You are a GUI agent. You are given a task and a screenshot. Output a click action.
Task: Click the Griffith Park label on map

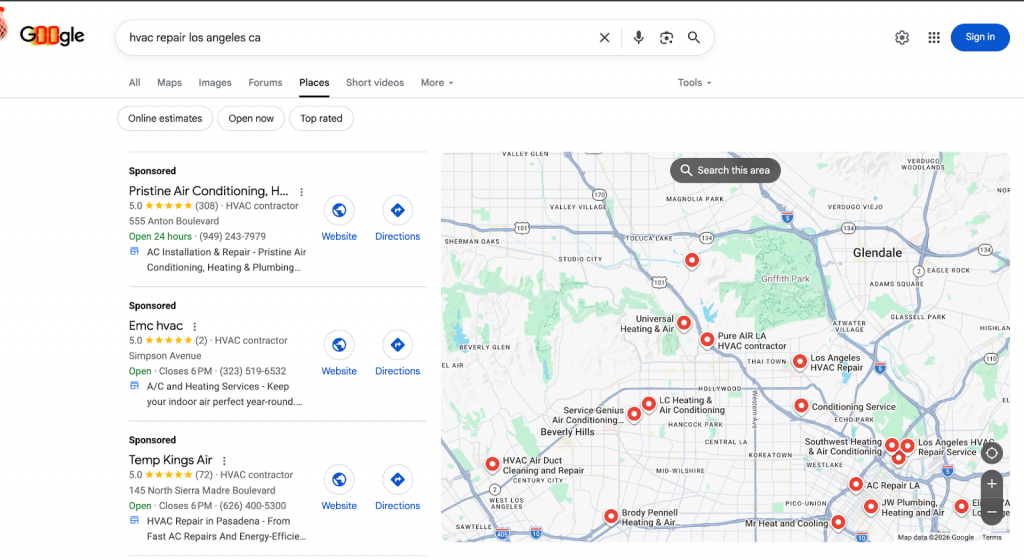pos(785,279)
